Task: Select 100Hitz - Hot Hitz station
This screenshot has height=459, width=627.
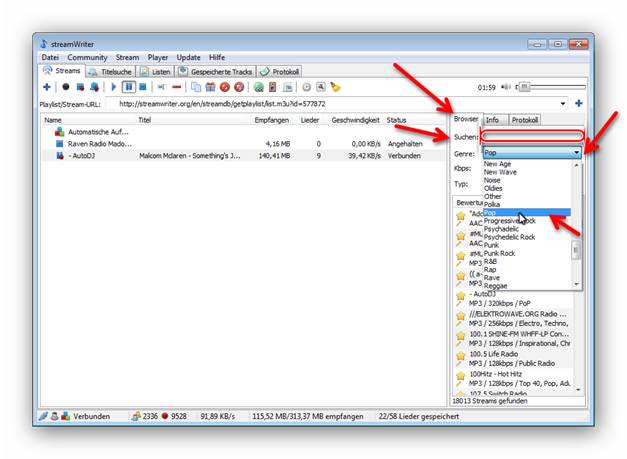Action: tap(515, 379)
